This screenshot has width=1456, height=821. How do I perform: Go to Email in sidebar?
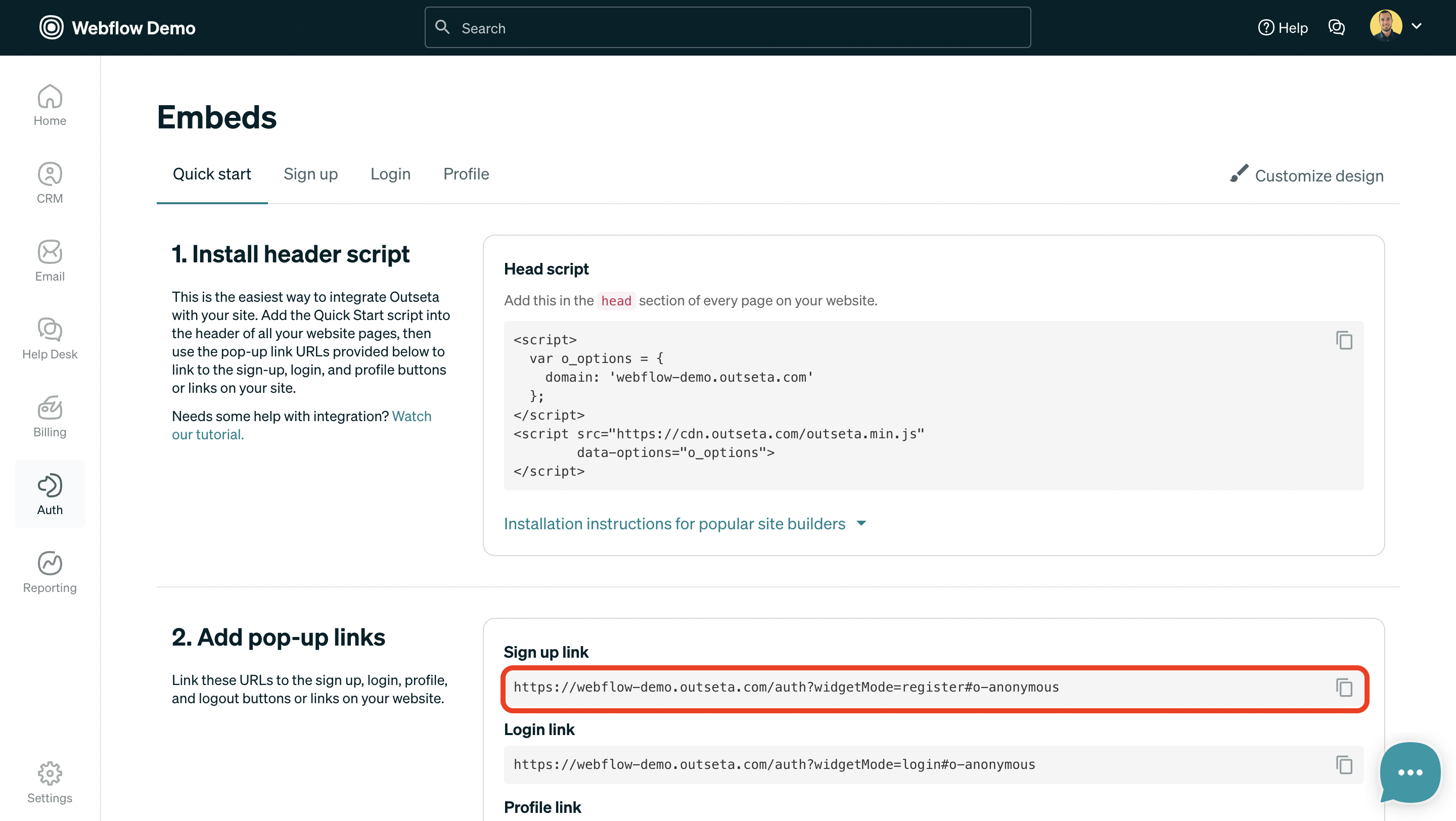50,261
